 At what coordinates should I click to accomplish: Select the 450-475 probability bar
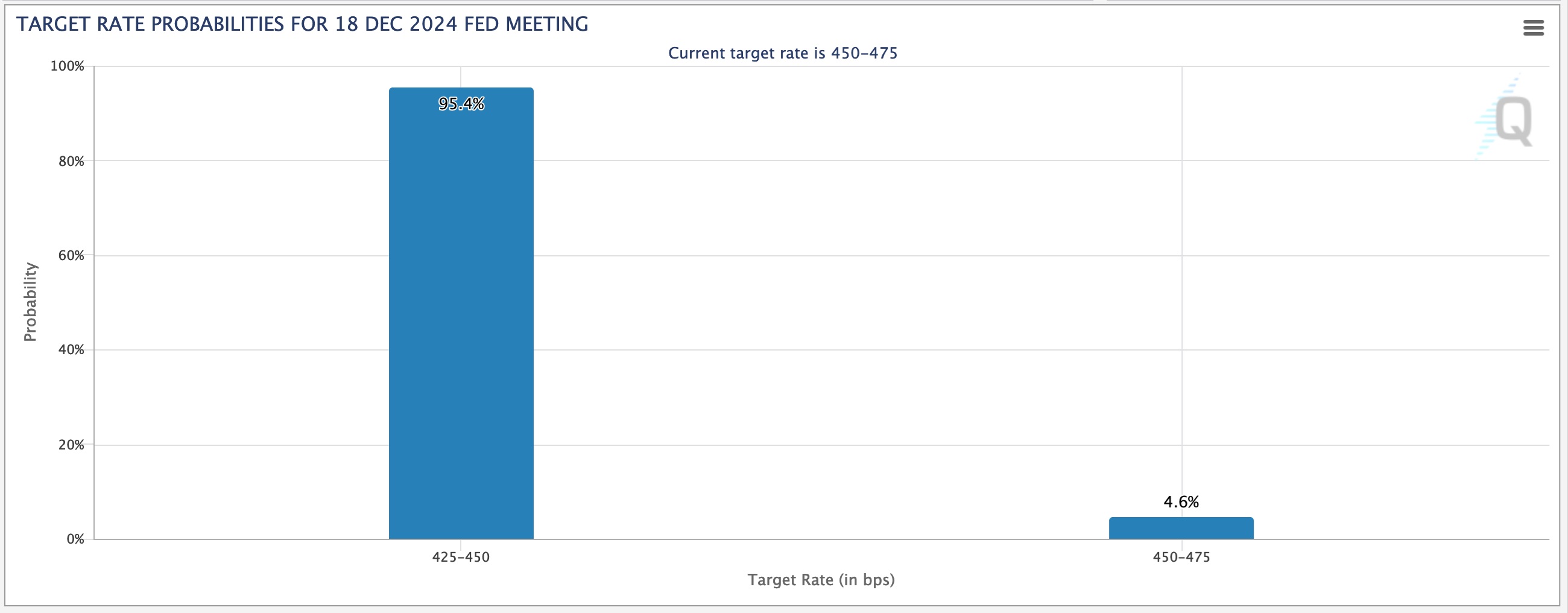pyautogui.click(x=1181, y=528)
